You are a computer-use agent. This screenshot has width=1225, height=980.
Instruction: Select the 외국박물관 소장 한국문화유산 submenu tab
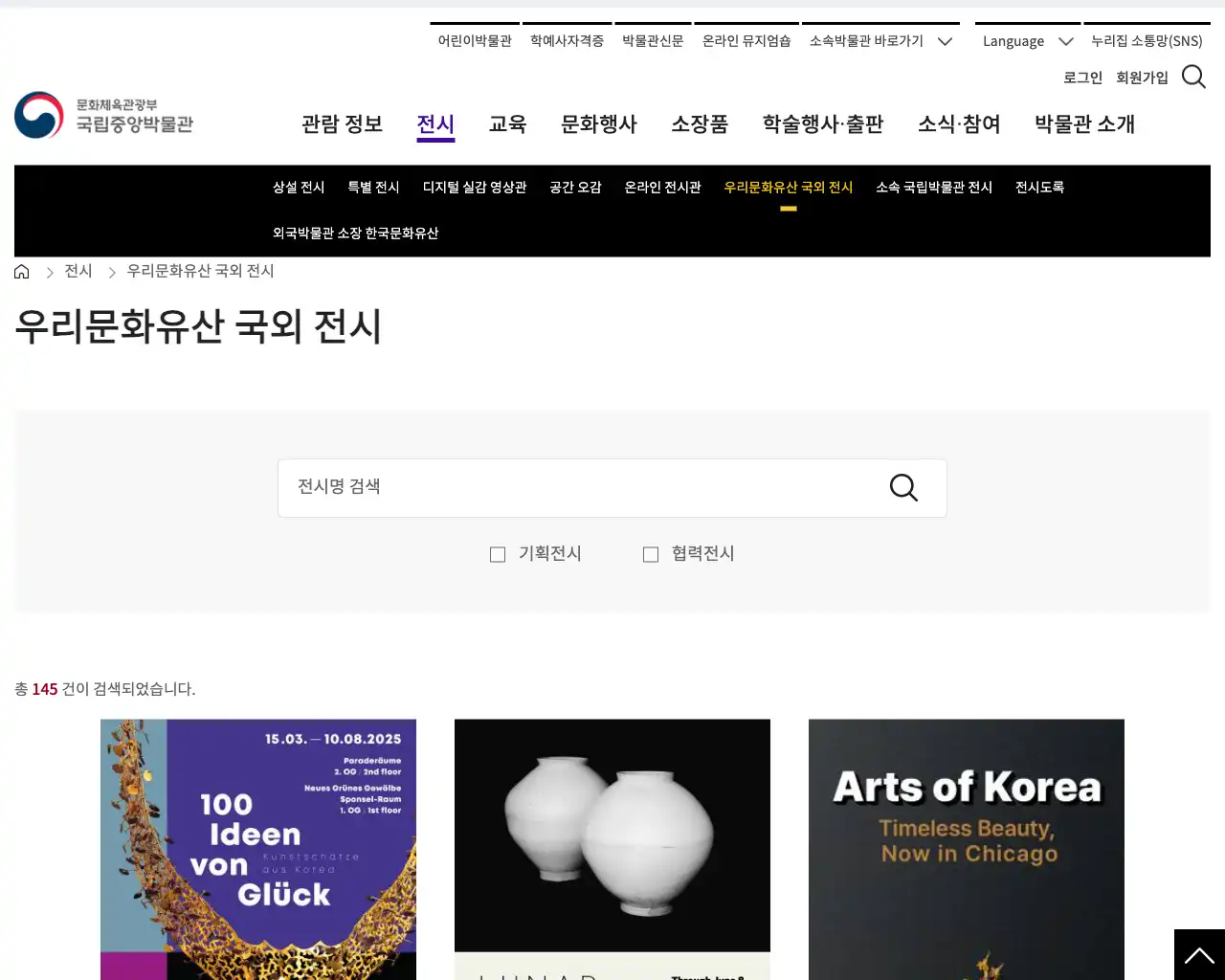coord(355,234)
